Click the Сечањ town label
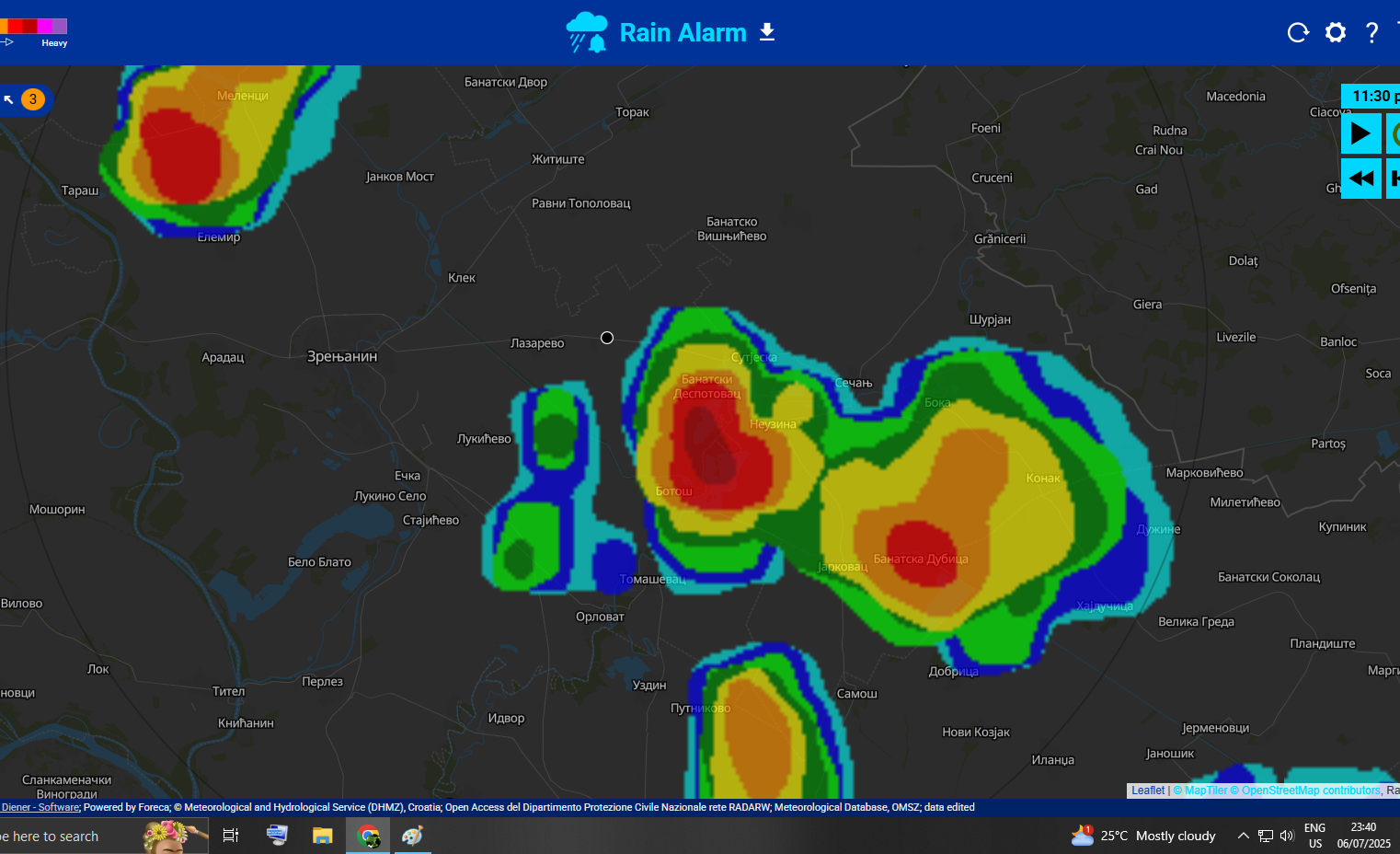 pos(854,383)
